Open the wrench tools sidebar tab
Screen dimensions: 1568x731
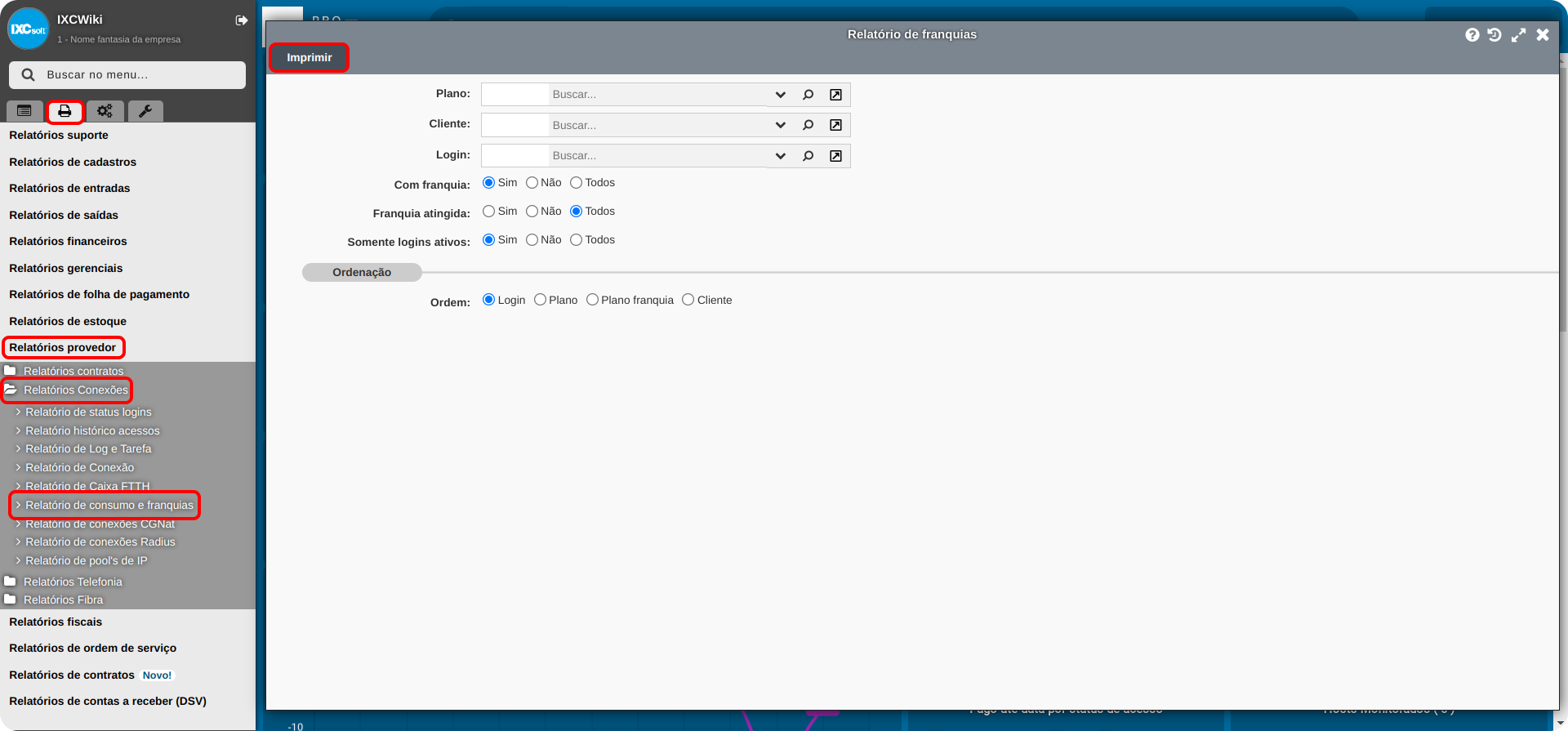click(145, 111)
